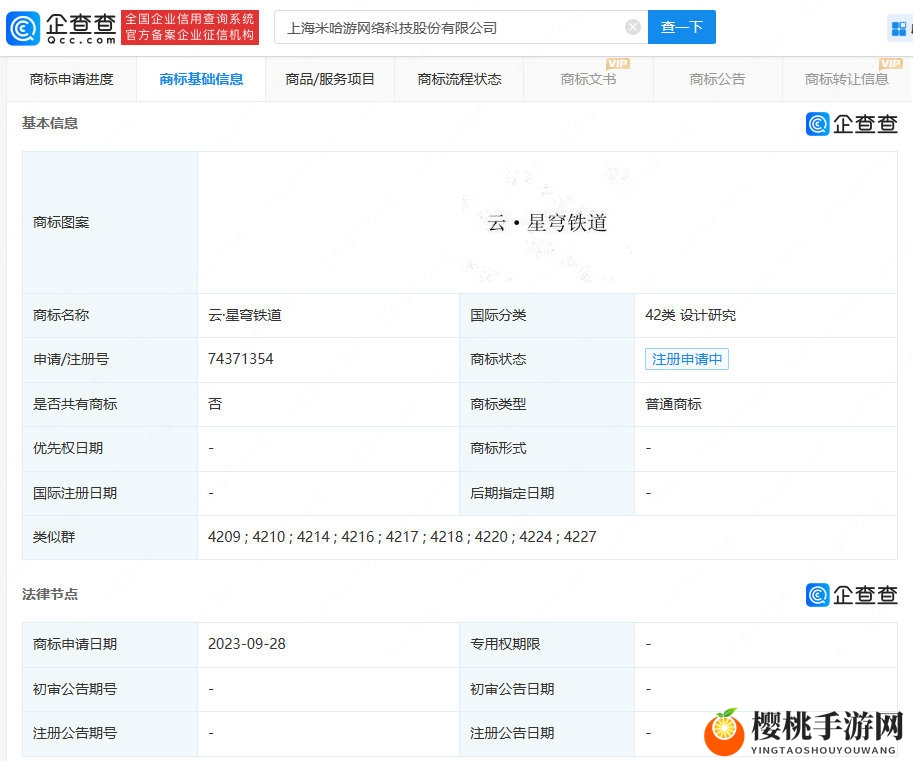Click the 国际分类 field label
This screenshot has width=913, height=761.
tap(498, 315)
